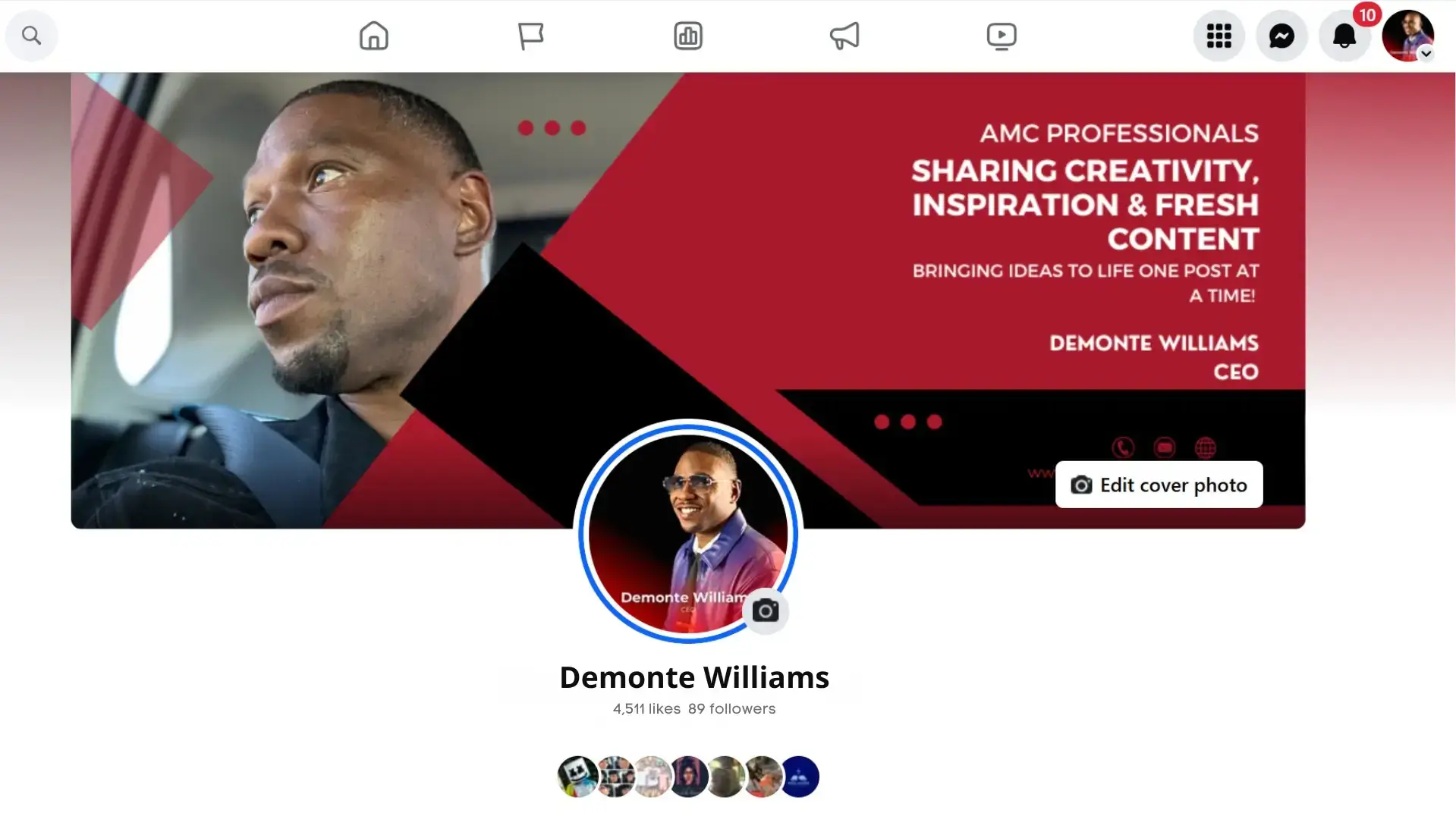Expand the account menu chevron
The height and width of the screenshot is (813, 1456).
click(x=1426, y=54)
